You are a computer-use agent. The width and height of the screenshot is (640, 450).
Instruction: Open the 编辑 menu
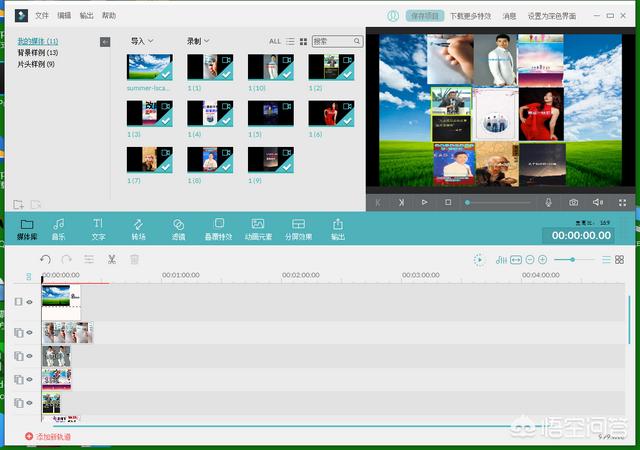[x=64, y=16]
